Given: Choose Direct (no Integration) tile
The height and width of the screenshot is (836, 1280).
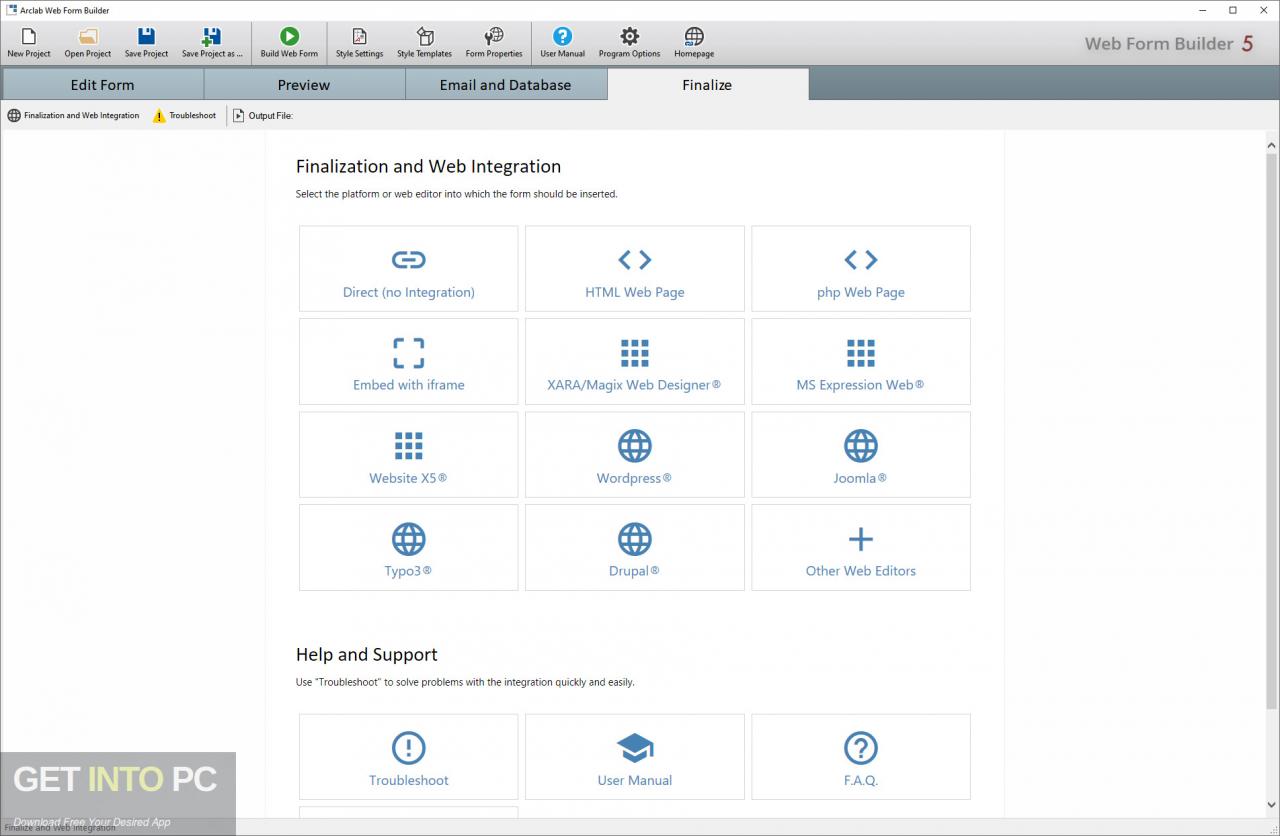Looking at the screenshot, I should (409, 268).
